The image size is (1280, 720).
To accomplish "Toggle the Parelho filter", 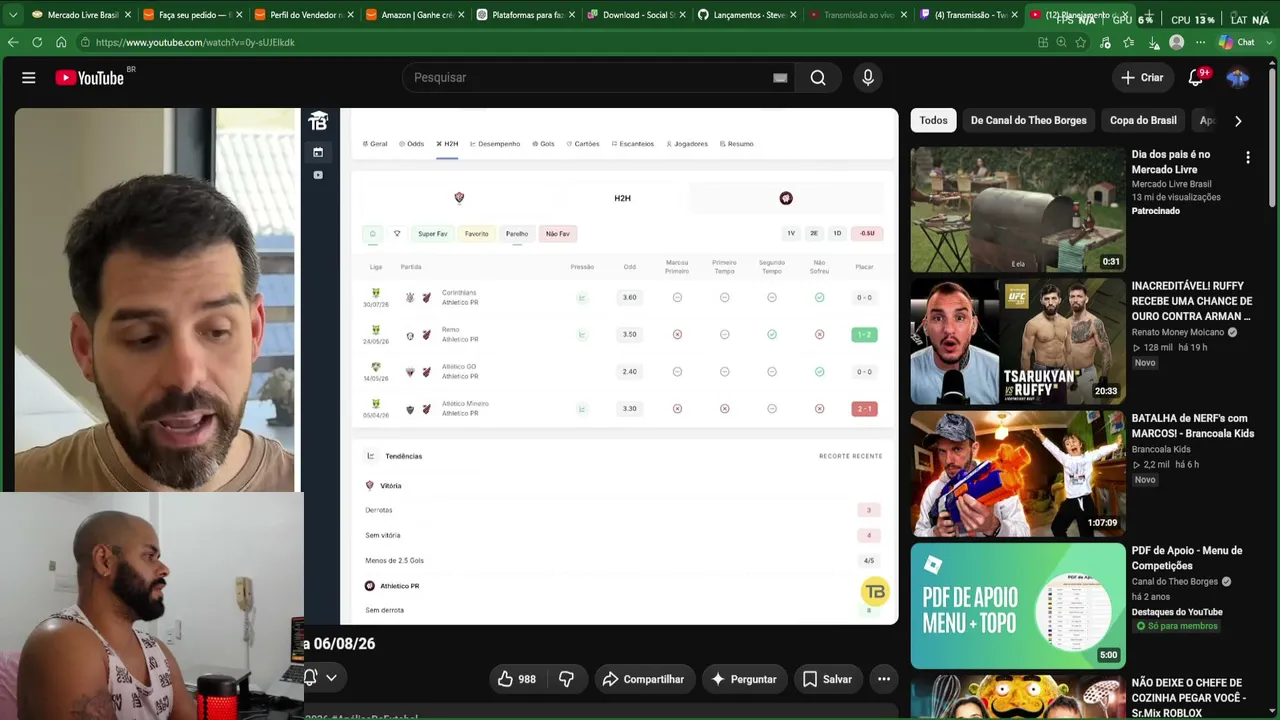I will [517, 234].
